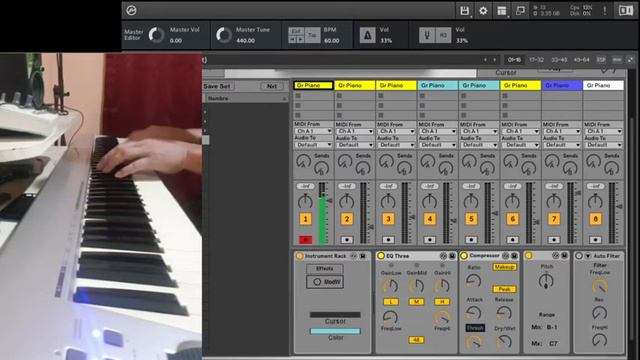The image size is (640, 360).
Task: Click the Pitch device hot-swap icon
Action: [556, 256]
